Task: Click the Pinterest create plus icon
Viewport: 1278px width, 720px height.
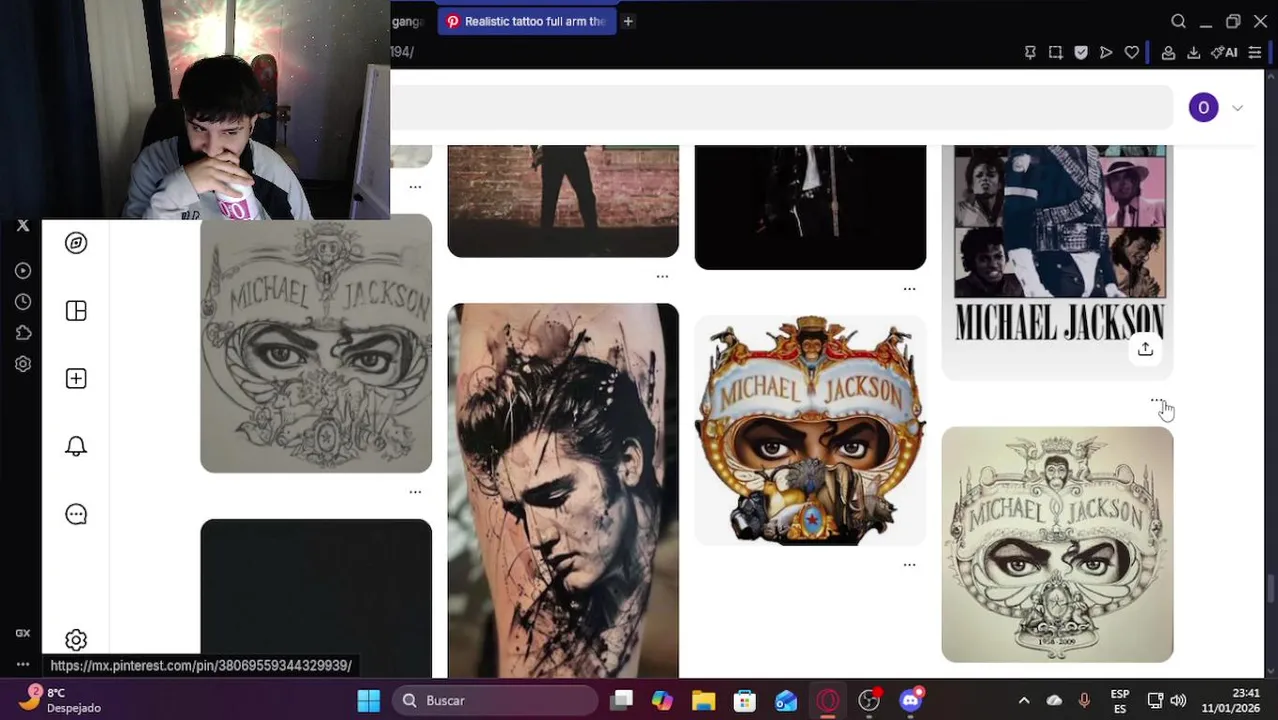Action: 76,378
